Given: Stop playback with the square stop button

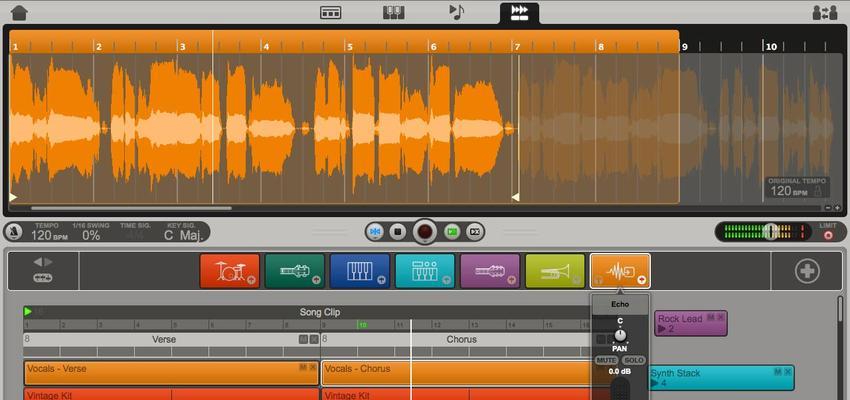Looking at the screenshot, I should (x=398, y=232).
